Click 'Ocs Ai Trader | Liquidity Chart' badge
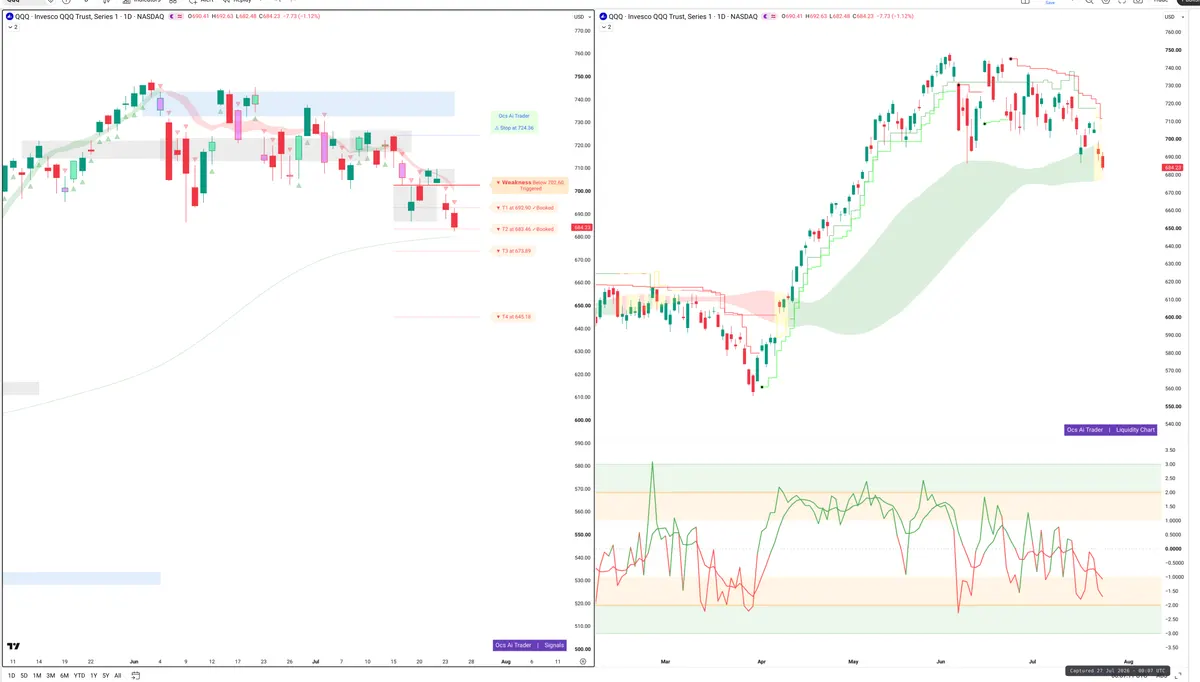 pyautogui.click(x=1111, y=430)
